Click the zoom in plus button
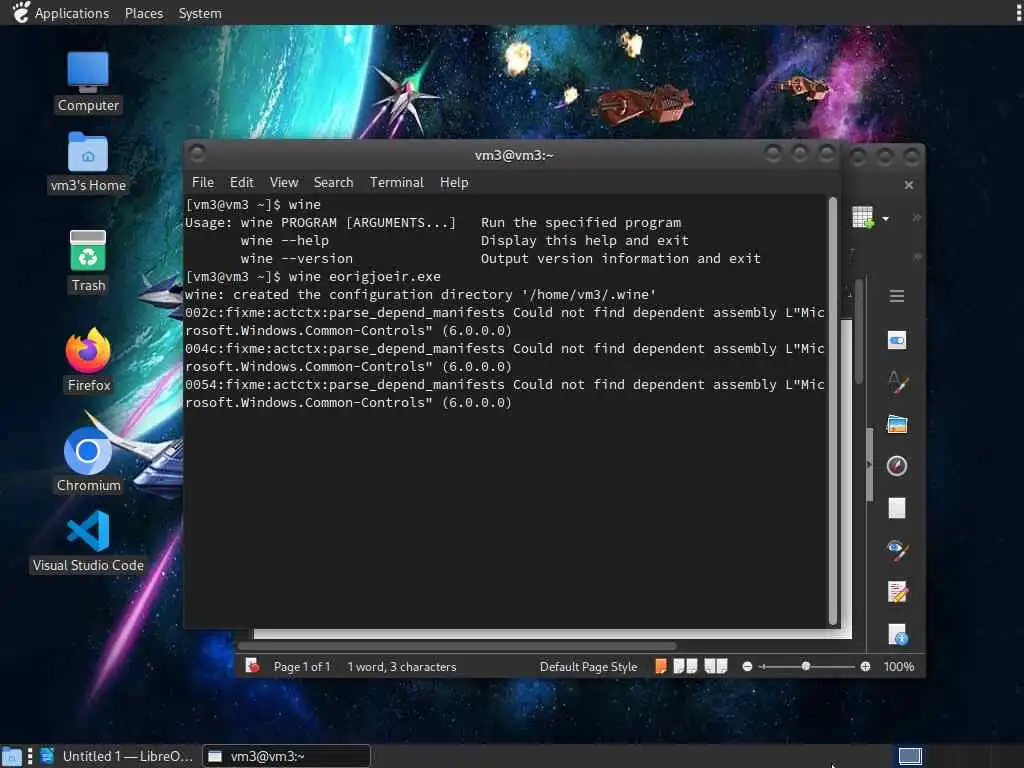 [x=865, y=667]
